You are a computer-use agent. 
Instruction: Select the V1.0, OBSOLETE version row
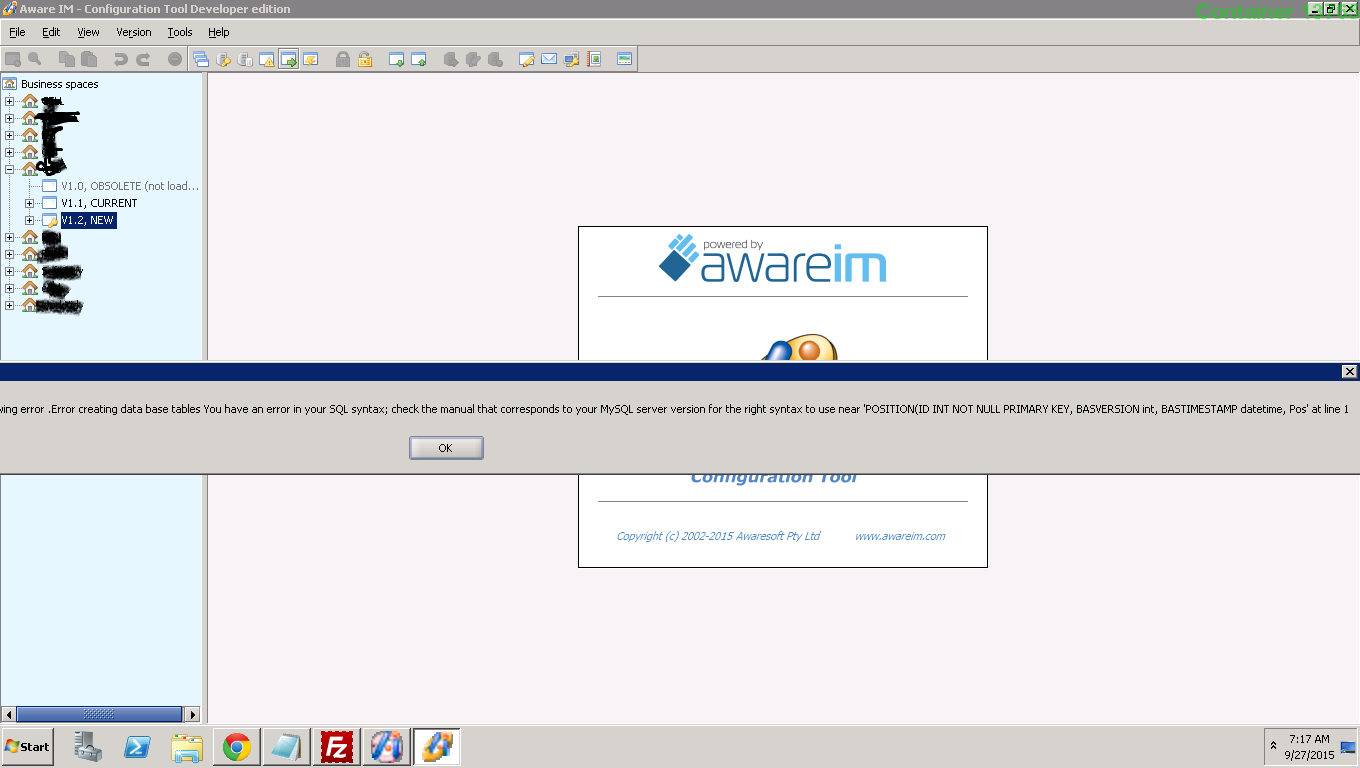129,186
